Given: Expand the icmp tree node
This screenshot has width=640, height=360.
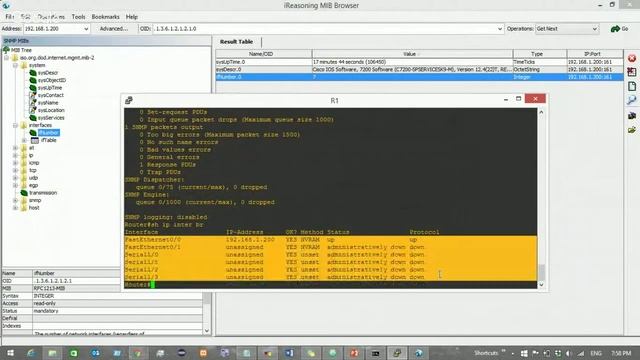Looking at the screenshot, I should (16, 163).
